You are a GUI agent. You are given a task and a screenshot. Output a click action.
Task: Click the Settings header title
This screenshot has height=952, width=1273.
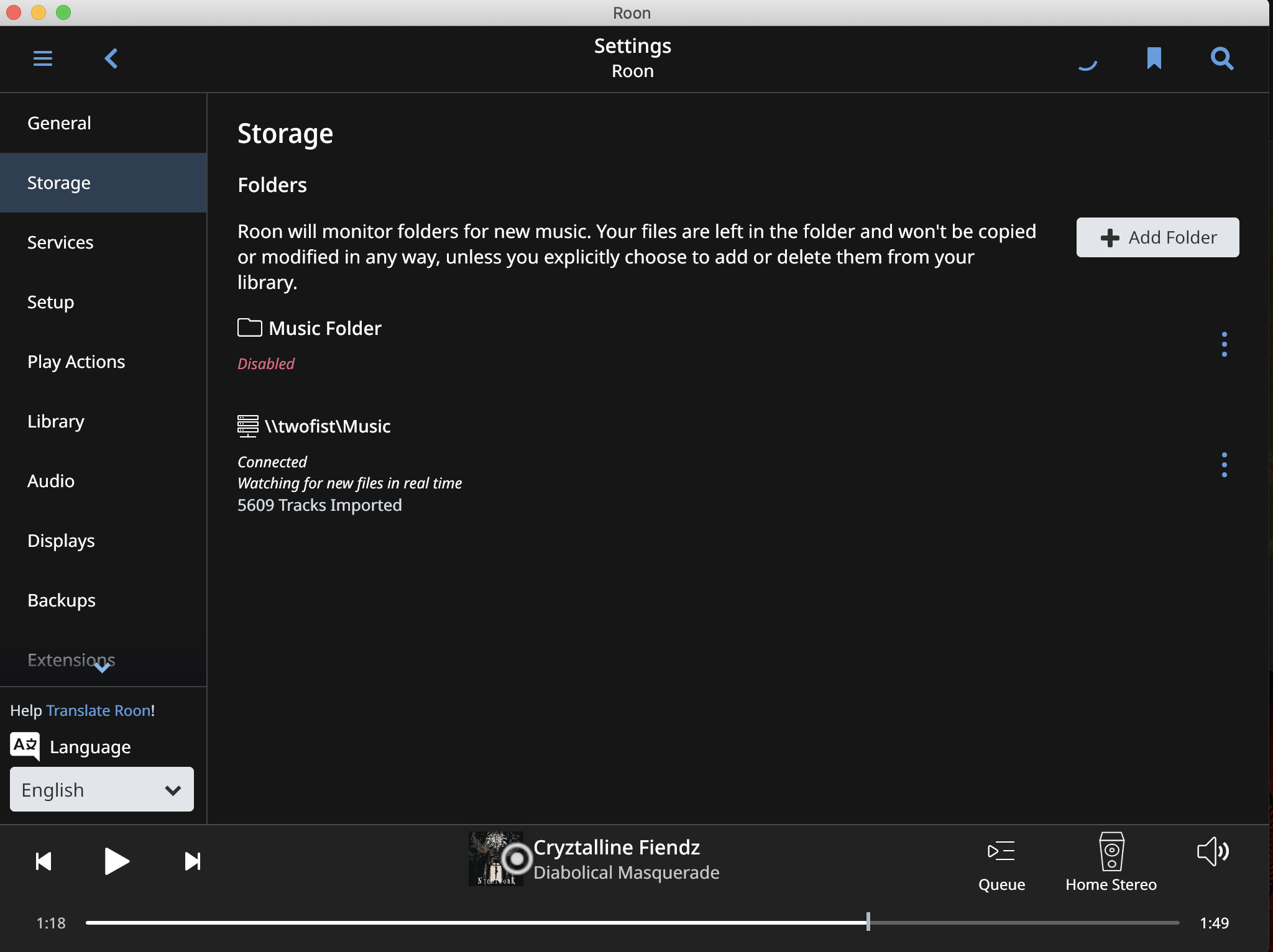point(632,46)
